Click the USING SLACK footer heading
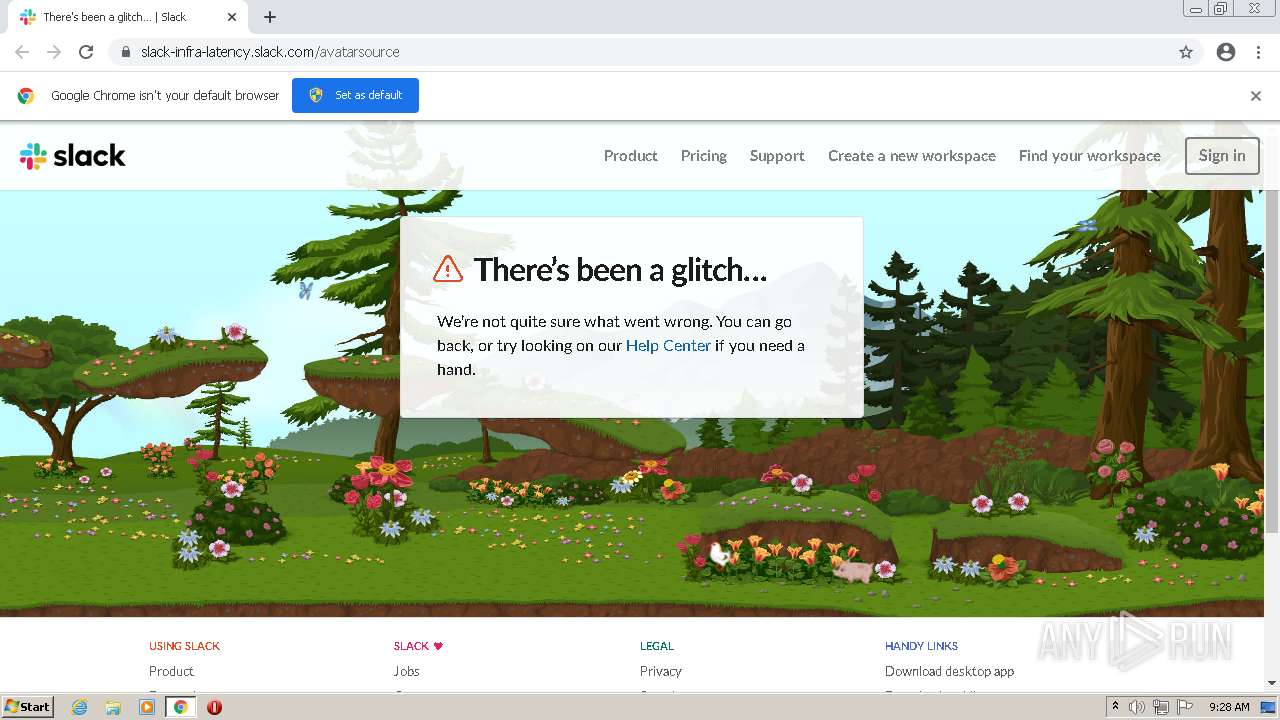1280x720 pixels. (184, 646)
